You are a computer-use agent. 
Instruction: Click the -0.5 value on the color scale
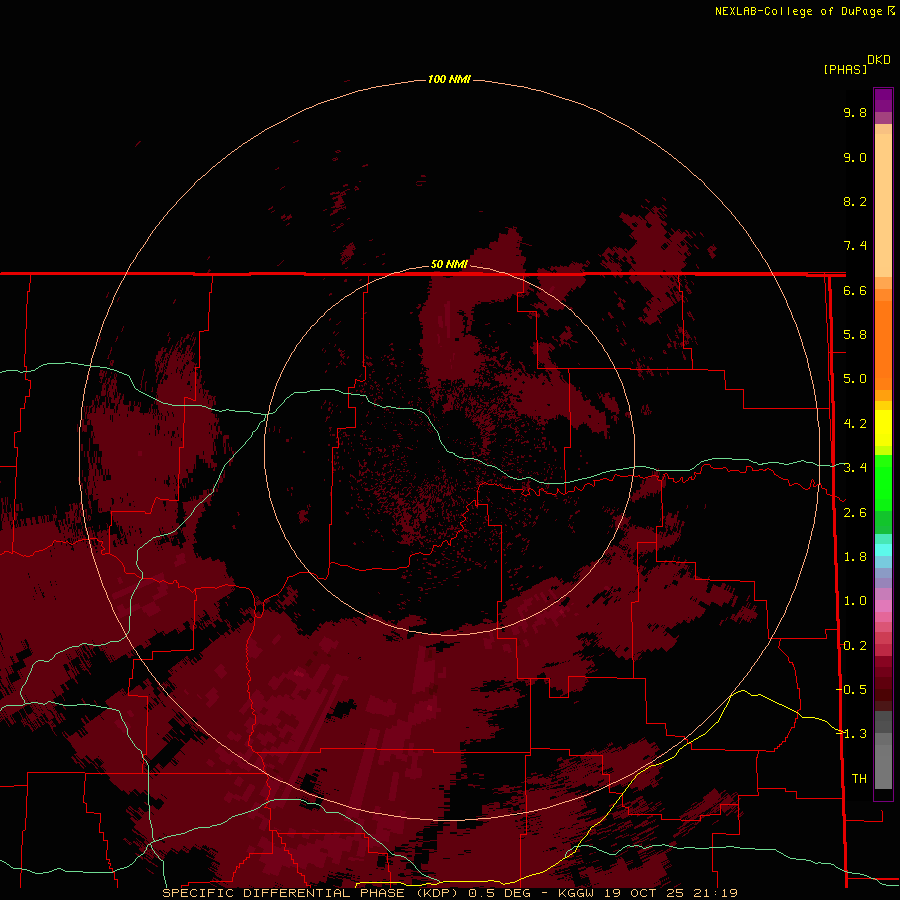pos(852,690)
